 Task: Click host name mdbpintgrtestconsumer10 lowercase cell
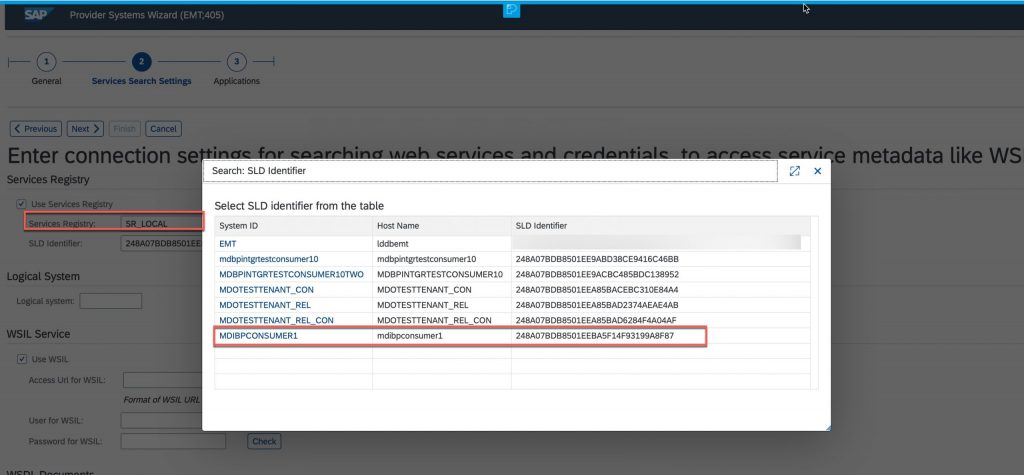(x=426, y=259)
